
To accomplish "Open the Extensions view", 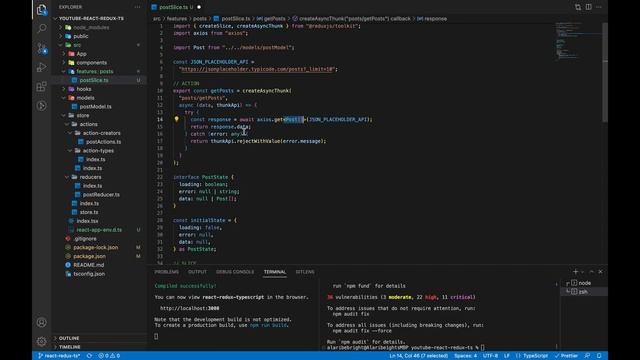I will 42,86.
